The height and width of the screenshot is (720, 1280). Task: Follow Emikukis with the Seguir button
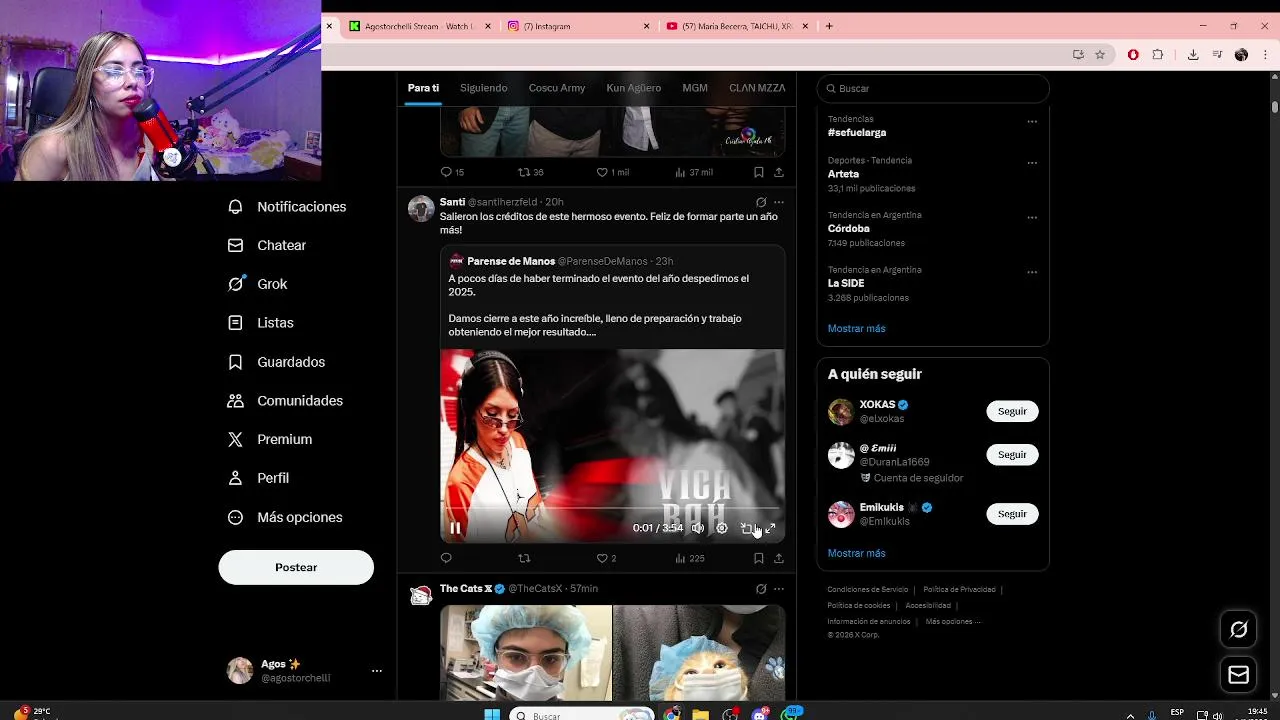pos(1012,514)
